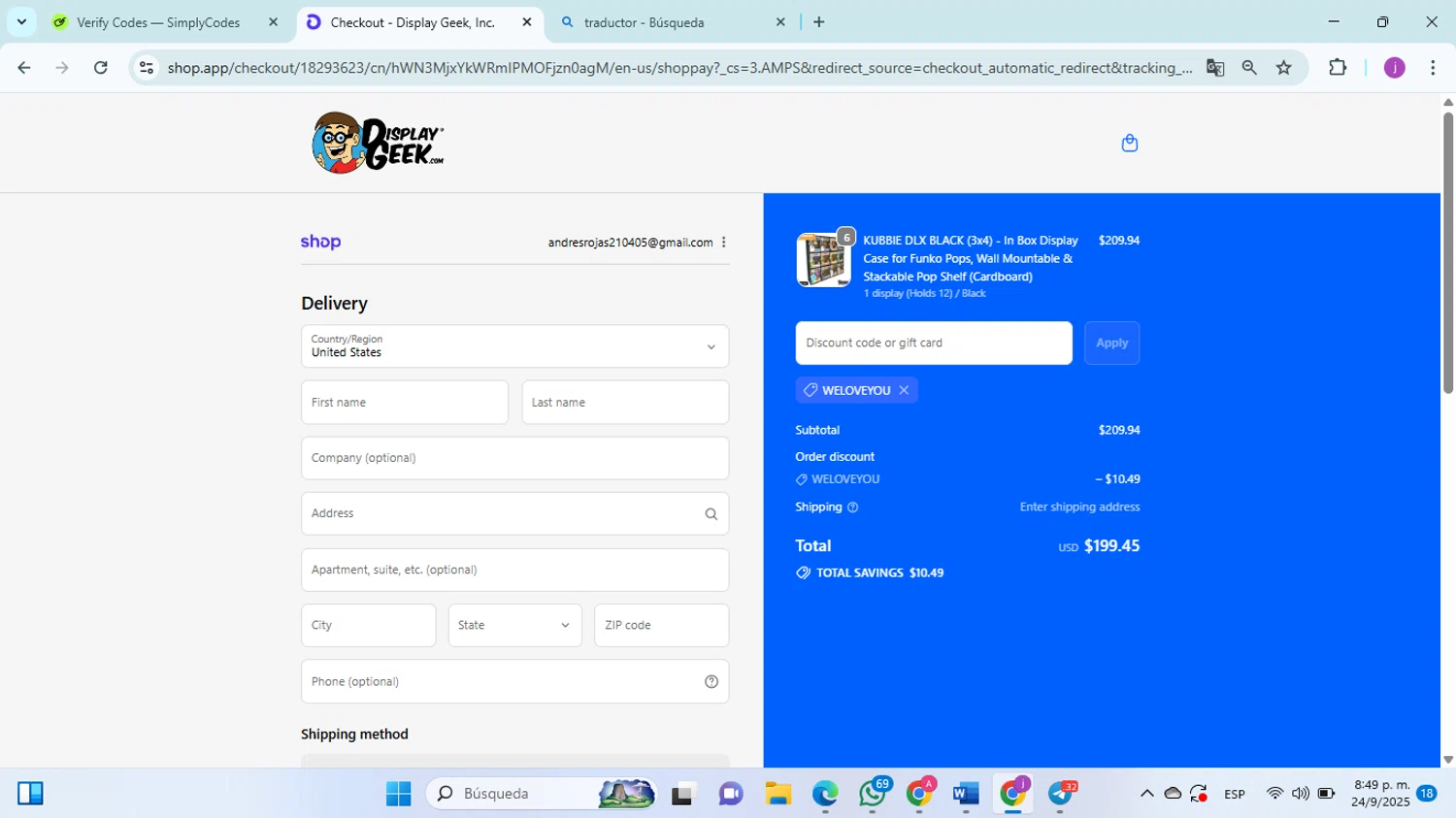Click the KUBBIE DLX product thumbnail
Image resolution: width=1456 pixels, height=818 pixels.
click(x=823, y=260)
